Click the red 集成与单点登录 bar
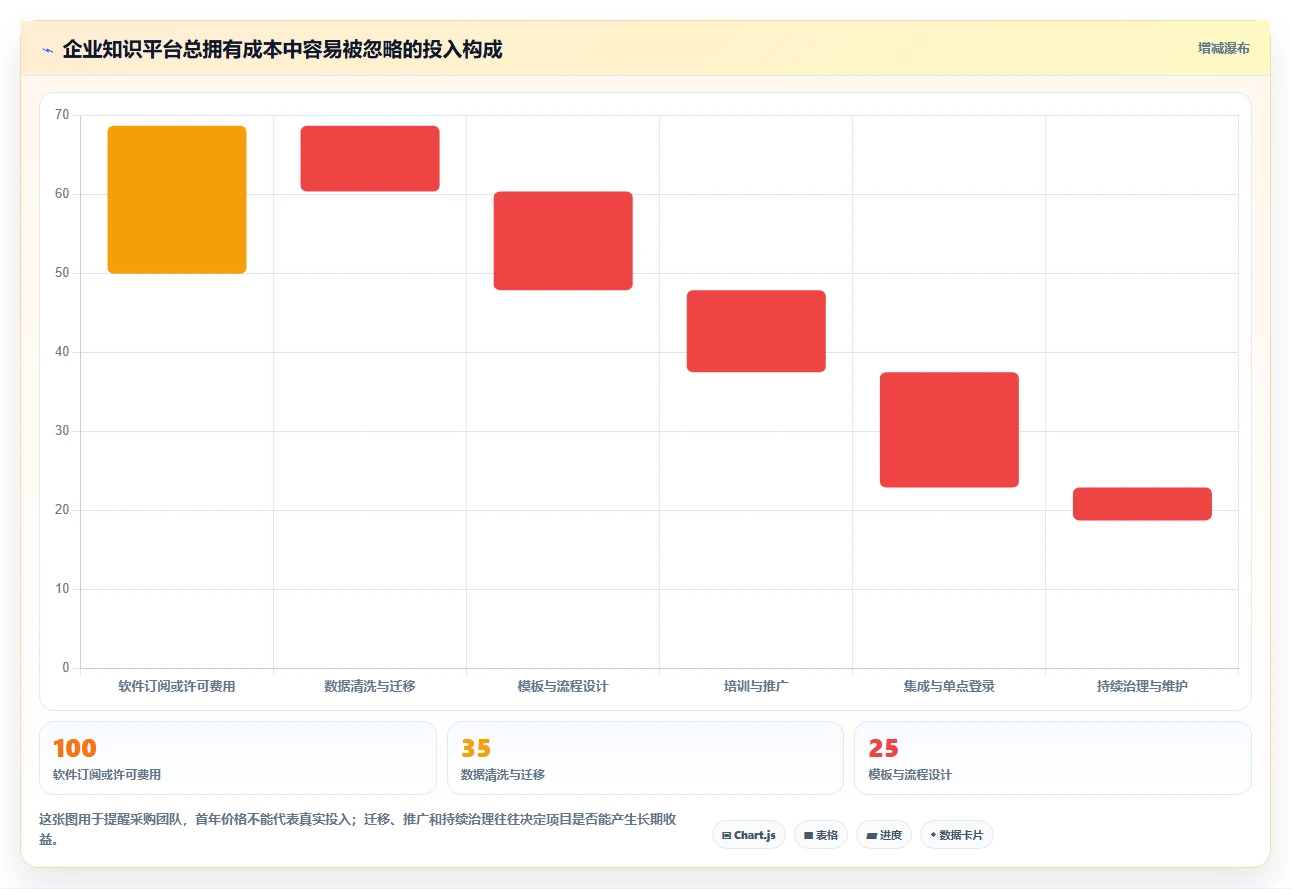 [949, 430]
